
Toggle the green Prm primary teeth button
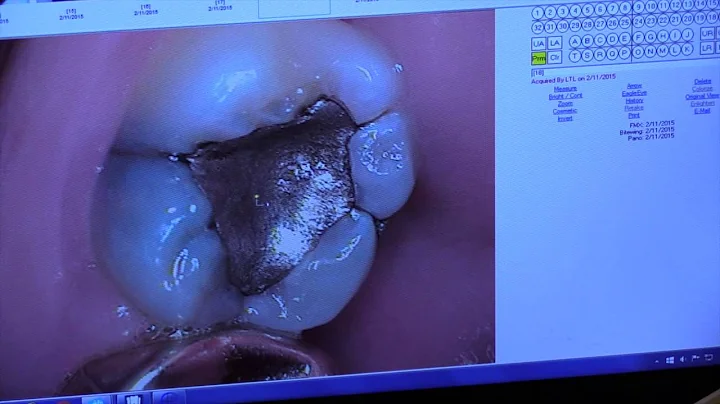[539, 58]
